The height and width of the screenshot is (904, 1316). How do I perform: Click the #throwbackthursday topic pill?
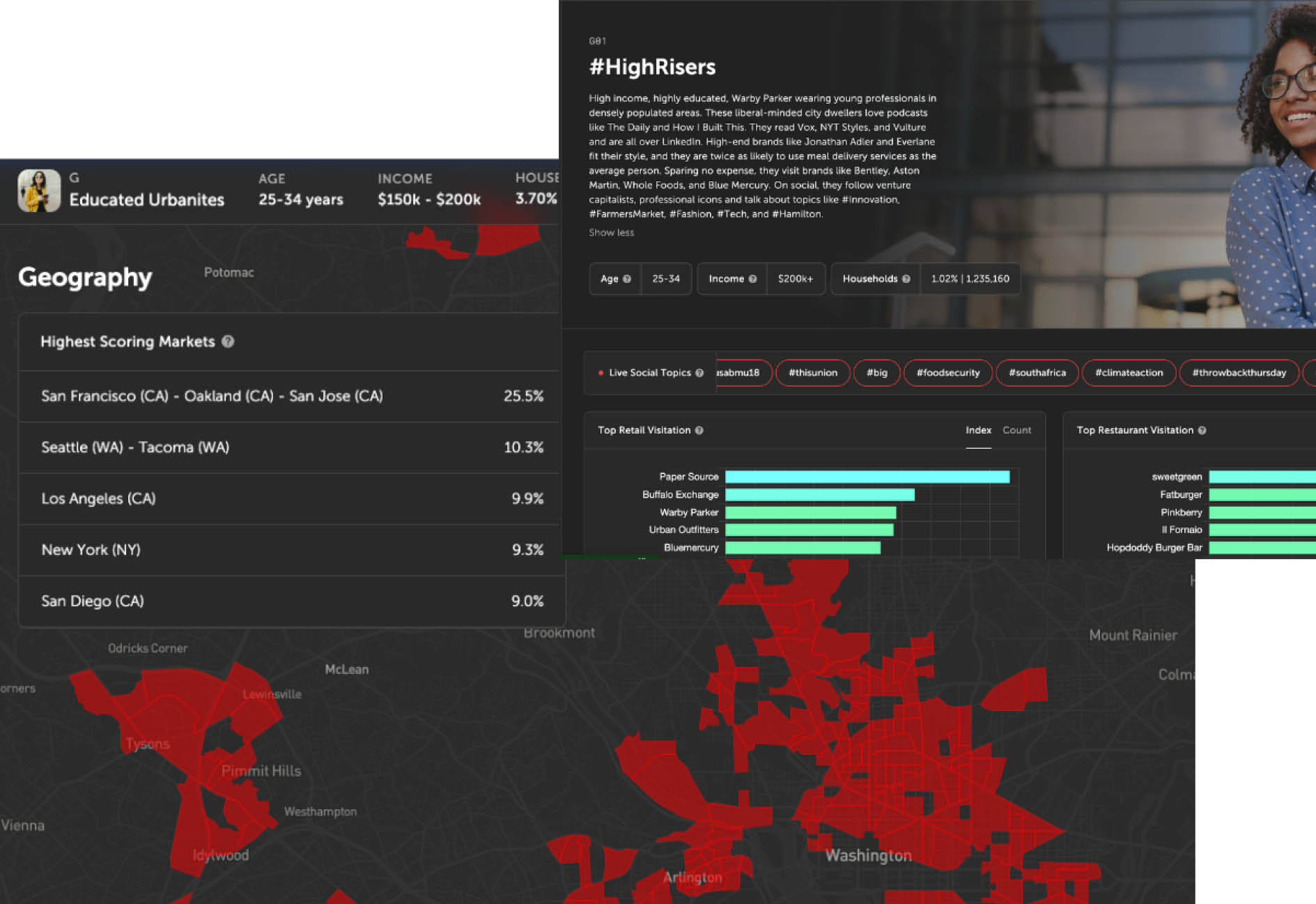[x=1239, y=373]
